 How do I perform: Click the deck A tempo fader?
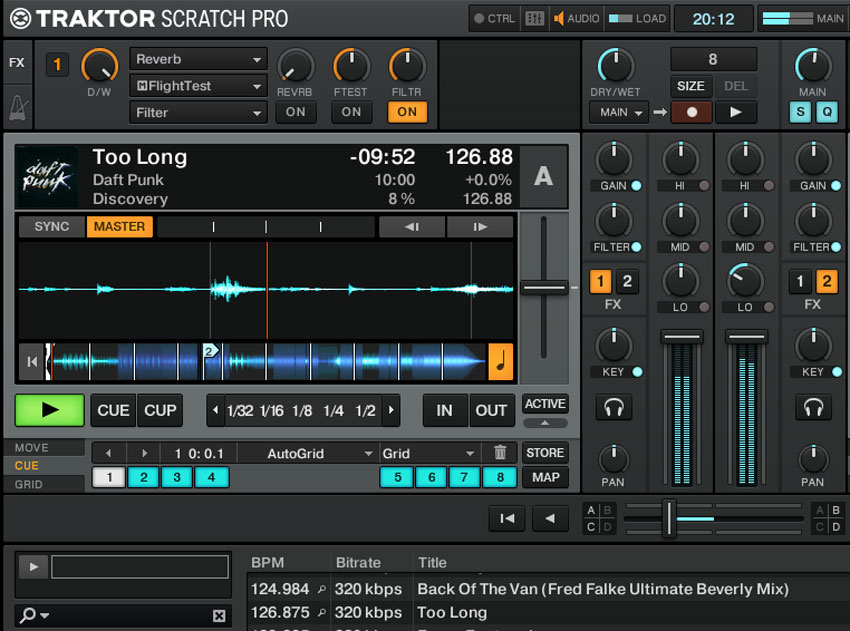click(544, 288)
